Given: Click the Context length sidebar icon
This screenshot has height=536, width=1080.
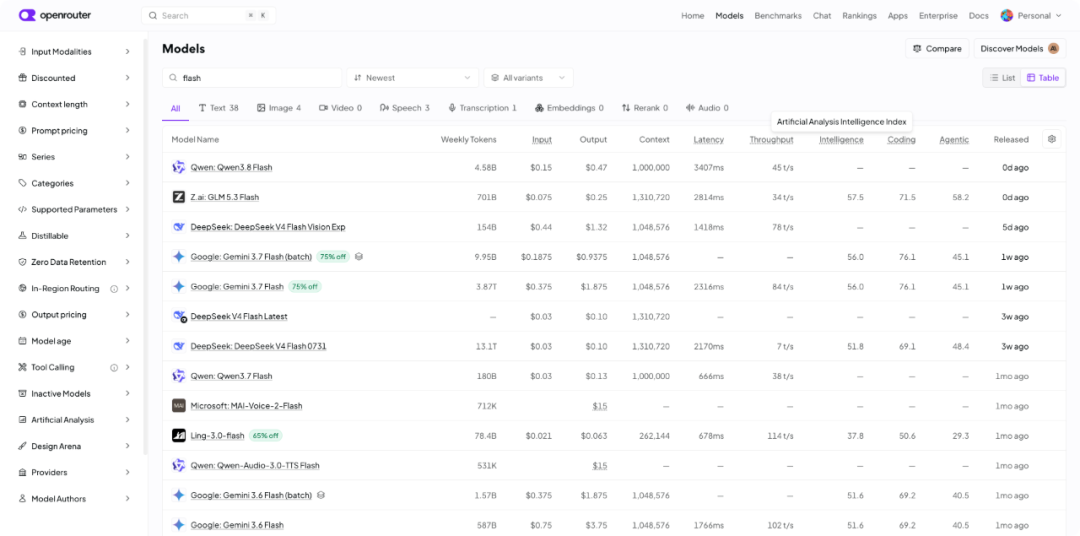Looking at the screenshot, I should (23, 104).
